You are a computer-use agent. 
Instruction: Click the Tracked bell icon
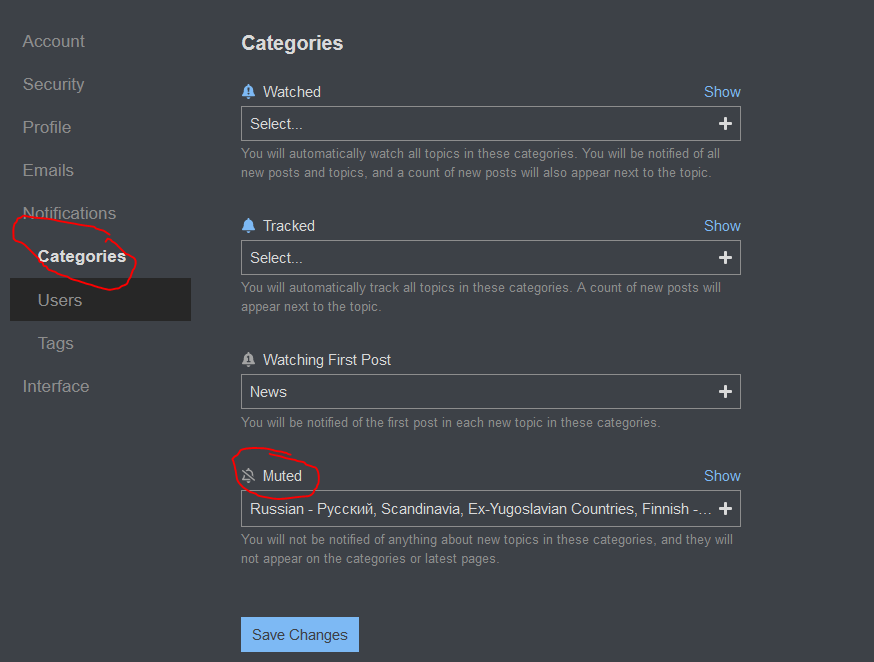pyautogui.click(x=249, y=226)
